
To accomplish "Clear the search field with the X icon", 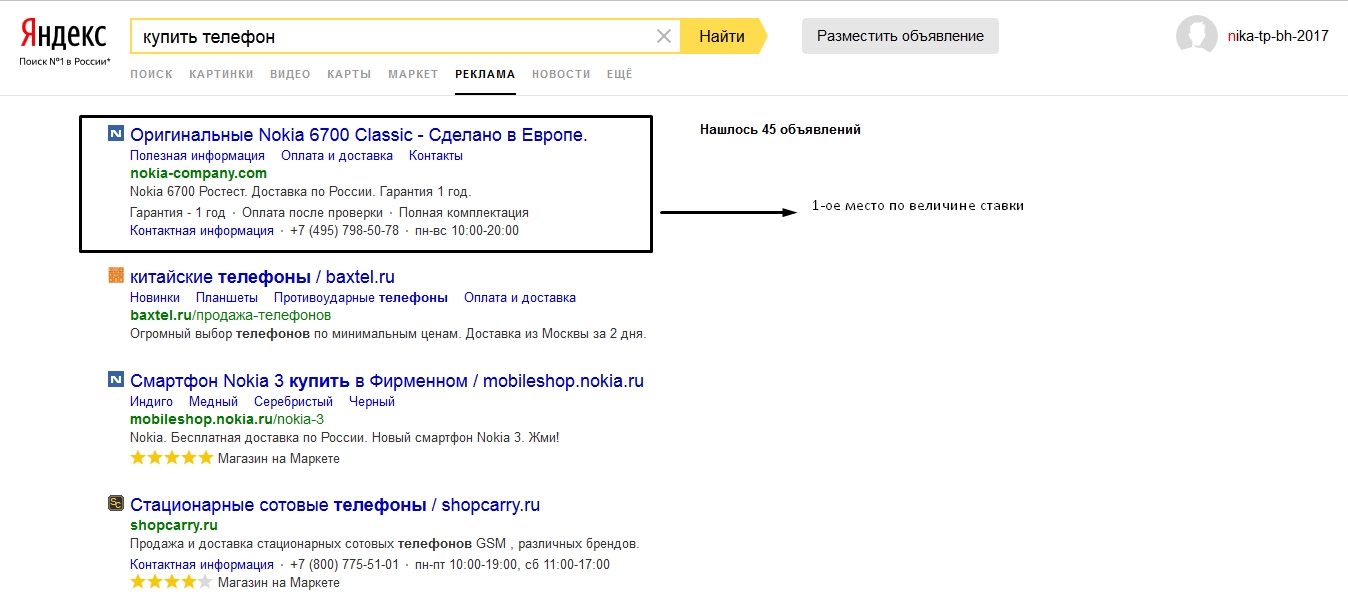I will 664,37.
